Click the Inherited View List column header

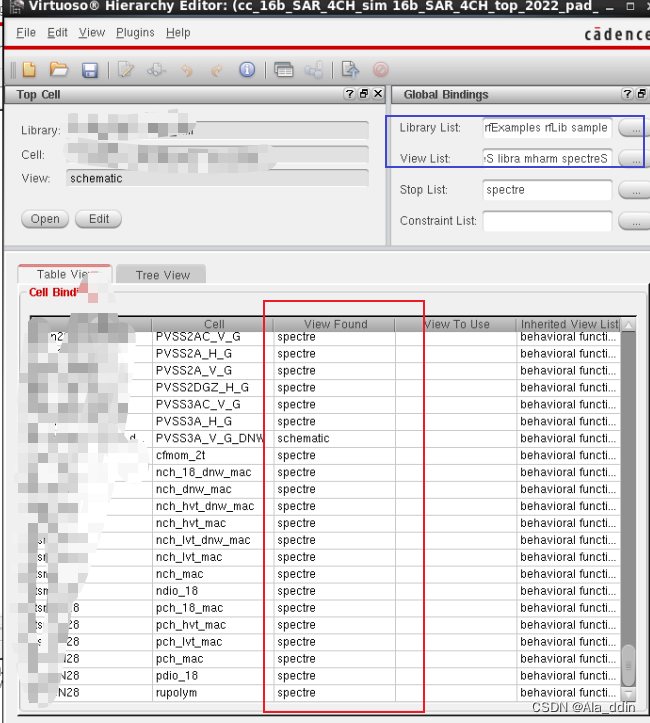569,324
